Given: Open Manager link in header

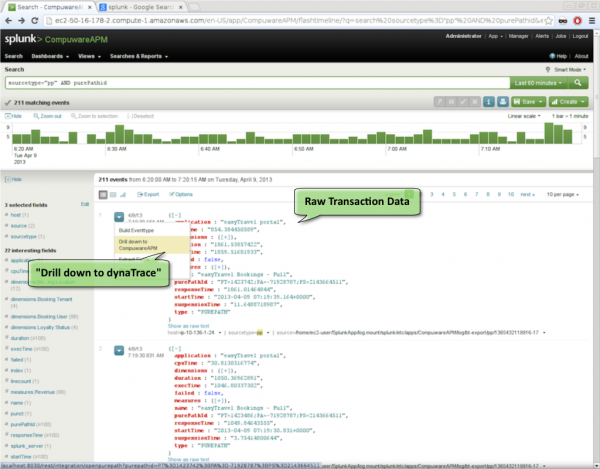Looking at the screenshot, I should point(518,36).
